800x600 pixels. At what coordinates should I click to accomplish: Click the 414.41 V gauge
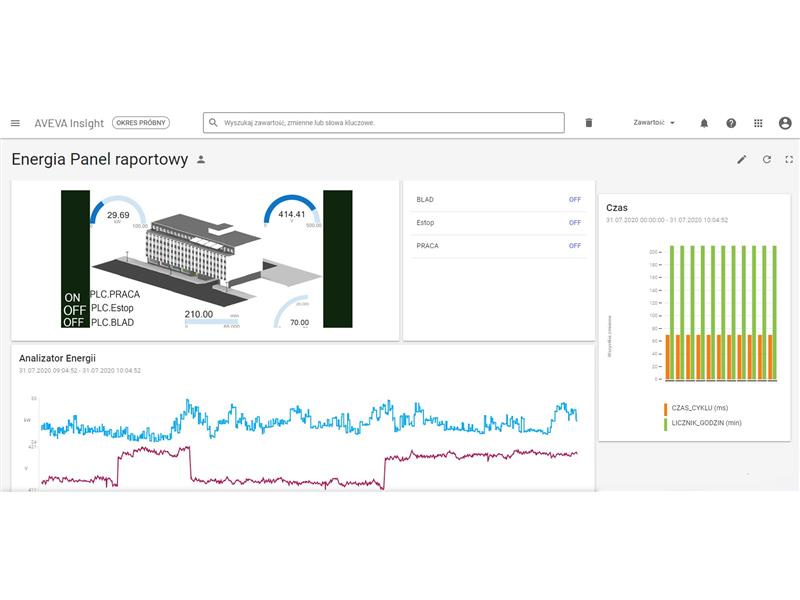[x=292, y=211]
